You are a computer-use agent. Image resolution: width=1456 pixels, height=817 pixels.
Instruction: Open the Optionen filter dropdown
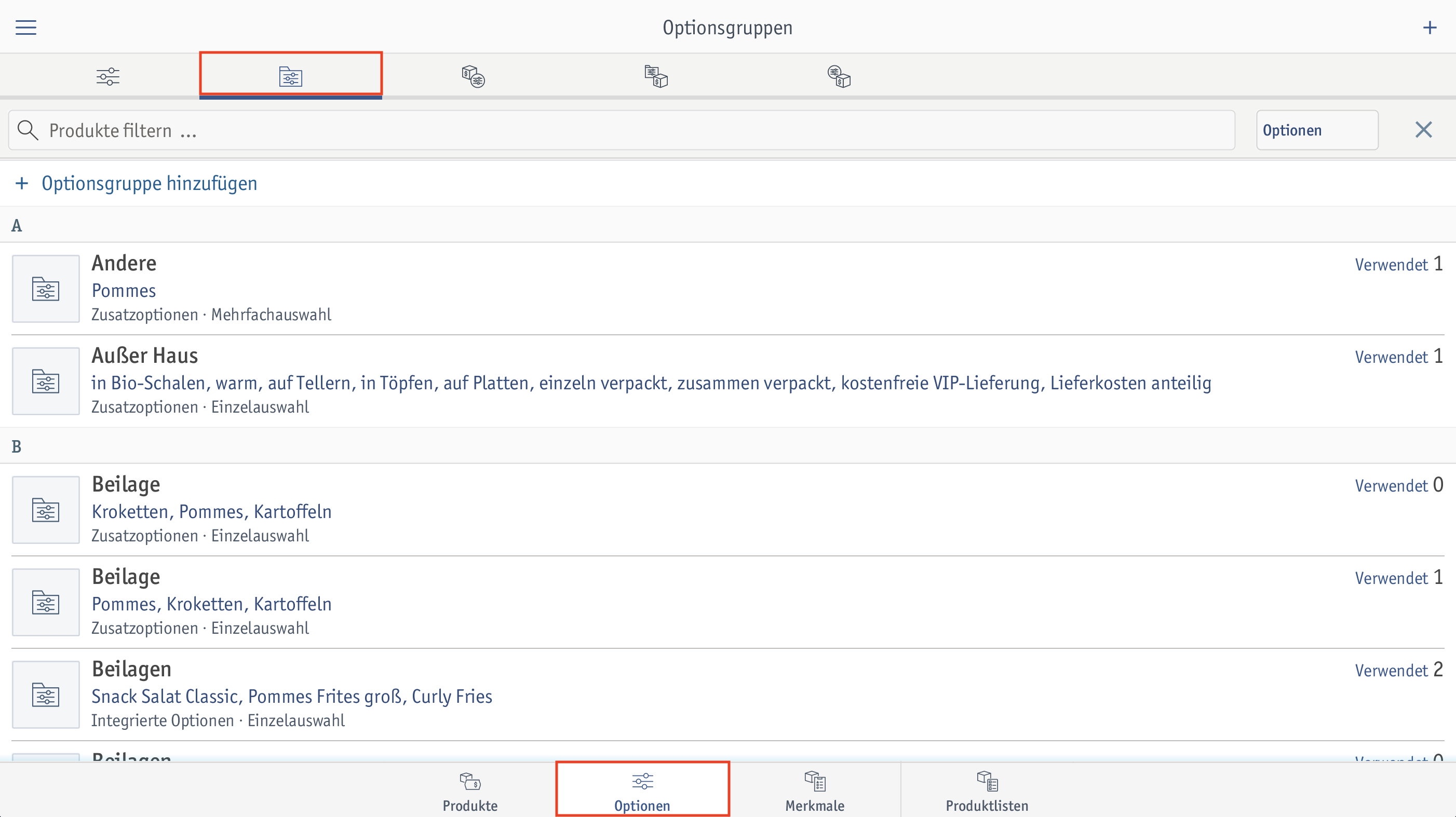[1317, 130]
